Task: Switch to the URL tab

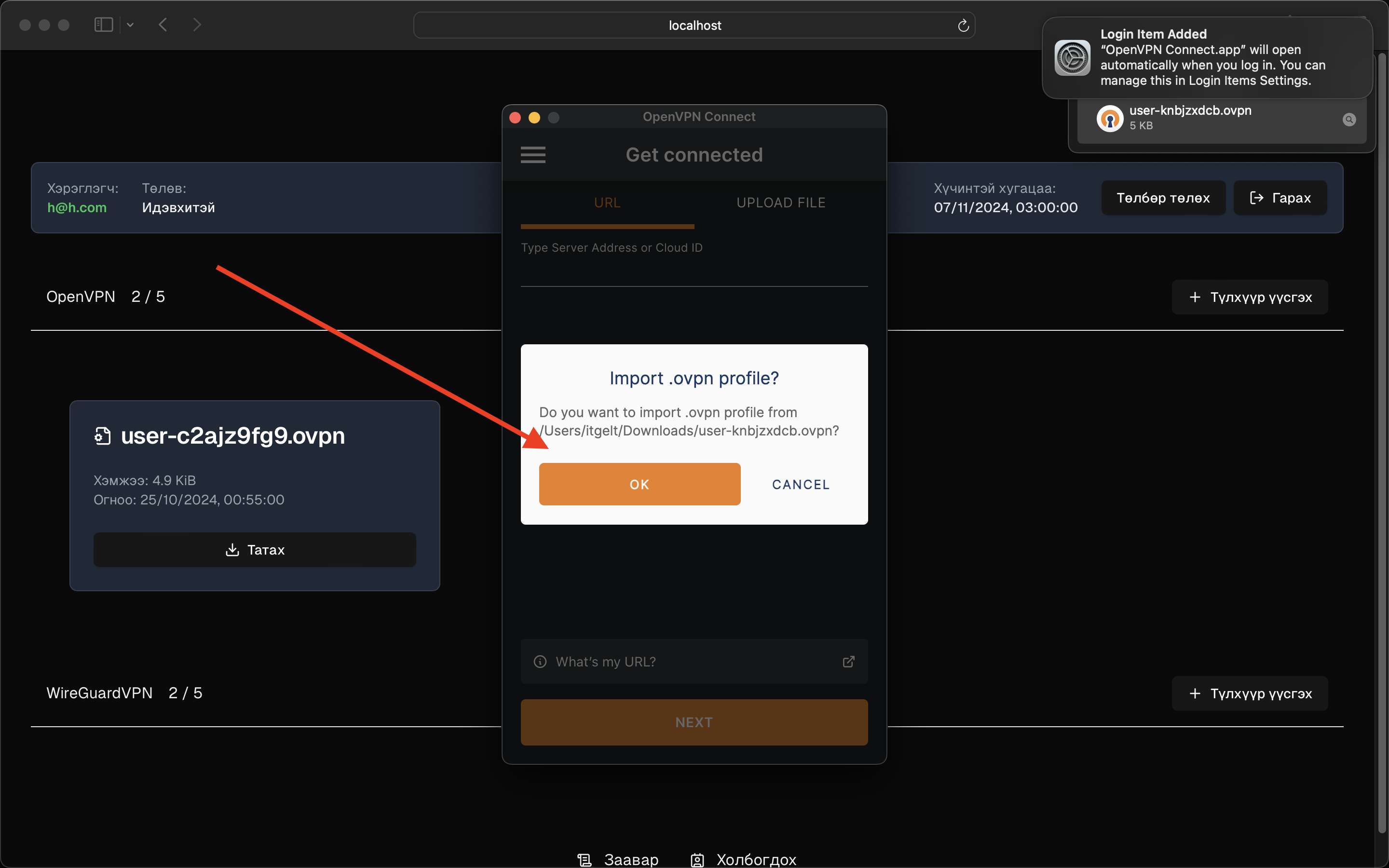Action: (607, 203)
